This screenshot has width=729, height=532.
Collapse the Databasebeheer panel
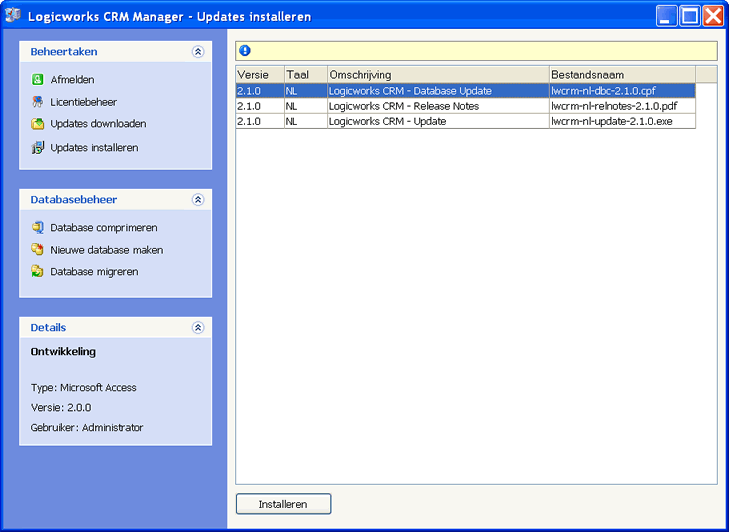(198, 200)
